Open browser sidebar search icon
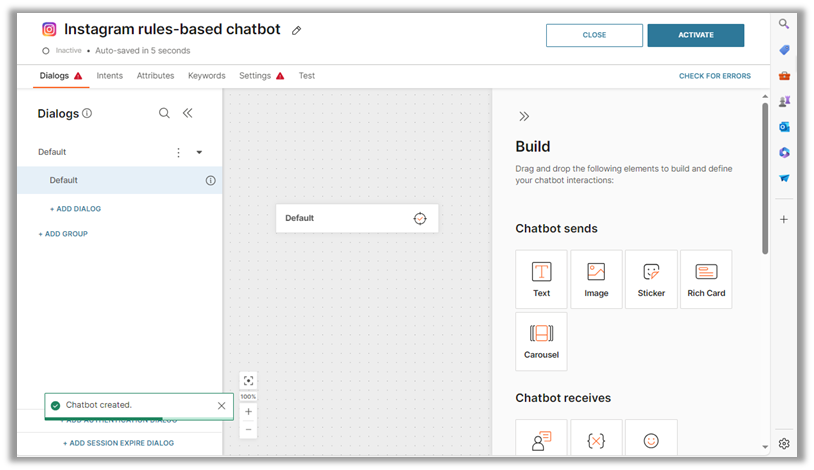The width and height of the screenshot is (814, 470). (x=784, y=24)
